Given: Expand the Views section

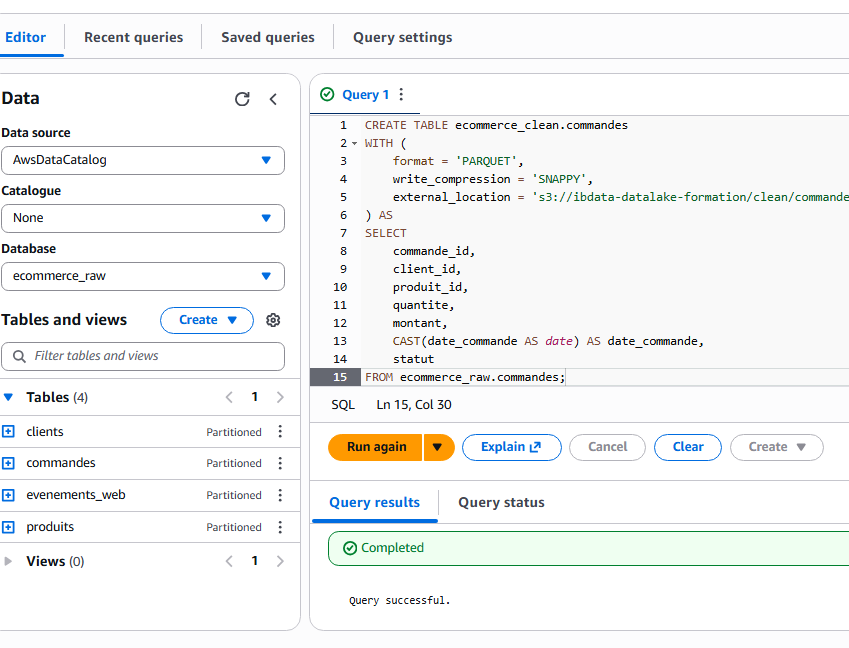Looking at the screenshot, I should click(x=8, y=561).
